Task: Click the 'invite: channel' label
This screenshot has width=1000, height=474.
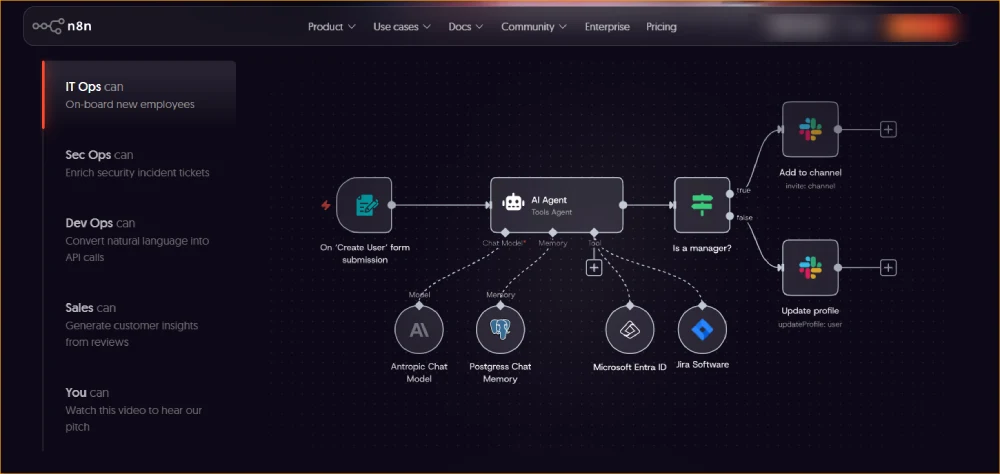Action: click(x=810, y=186)
